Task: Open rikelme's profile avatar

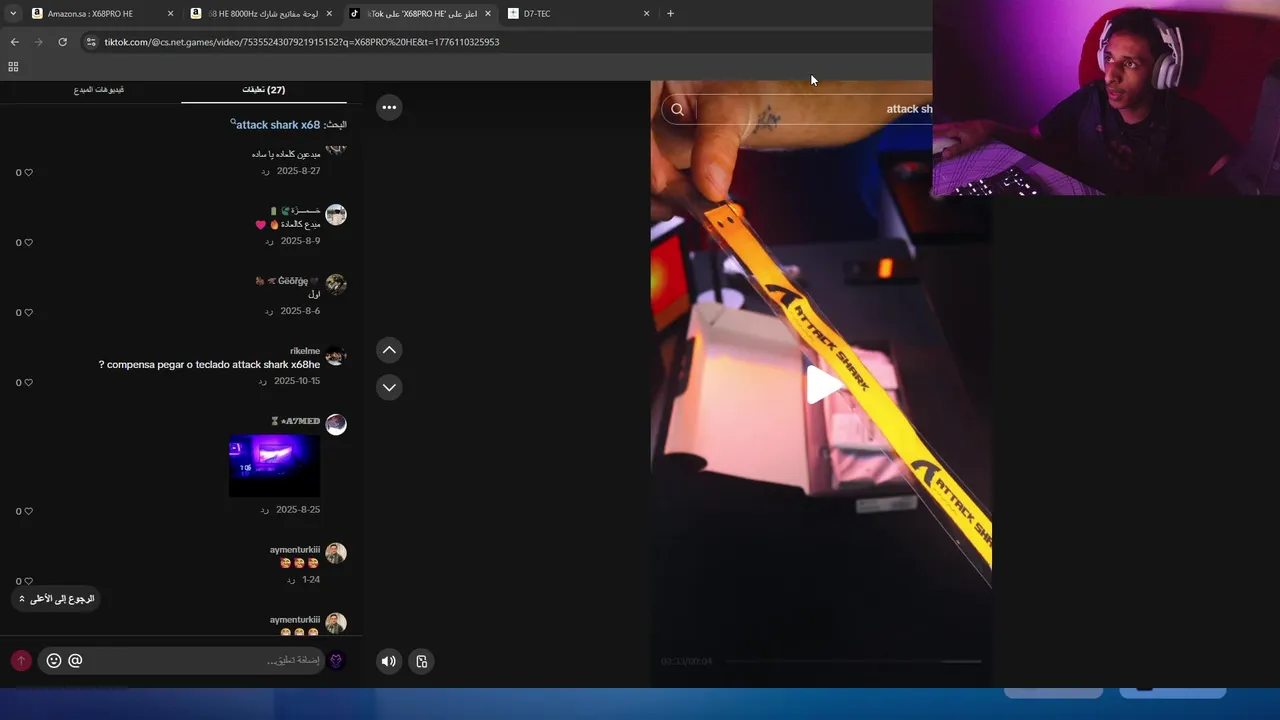Action: tap(336, 355)
